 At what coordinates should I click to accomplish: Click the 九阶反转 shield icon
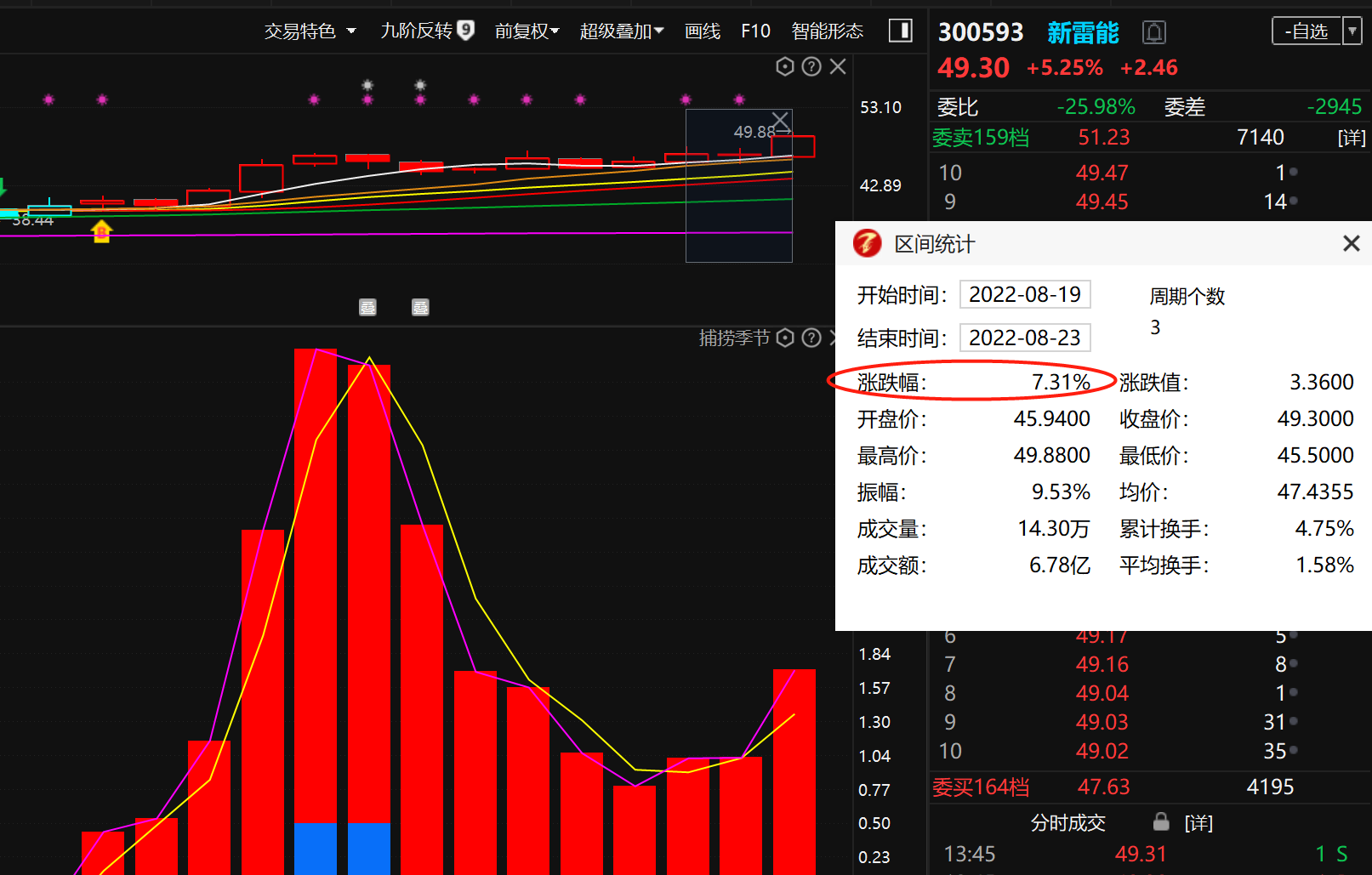465,31
